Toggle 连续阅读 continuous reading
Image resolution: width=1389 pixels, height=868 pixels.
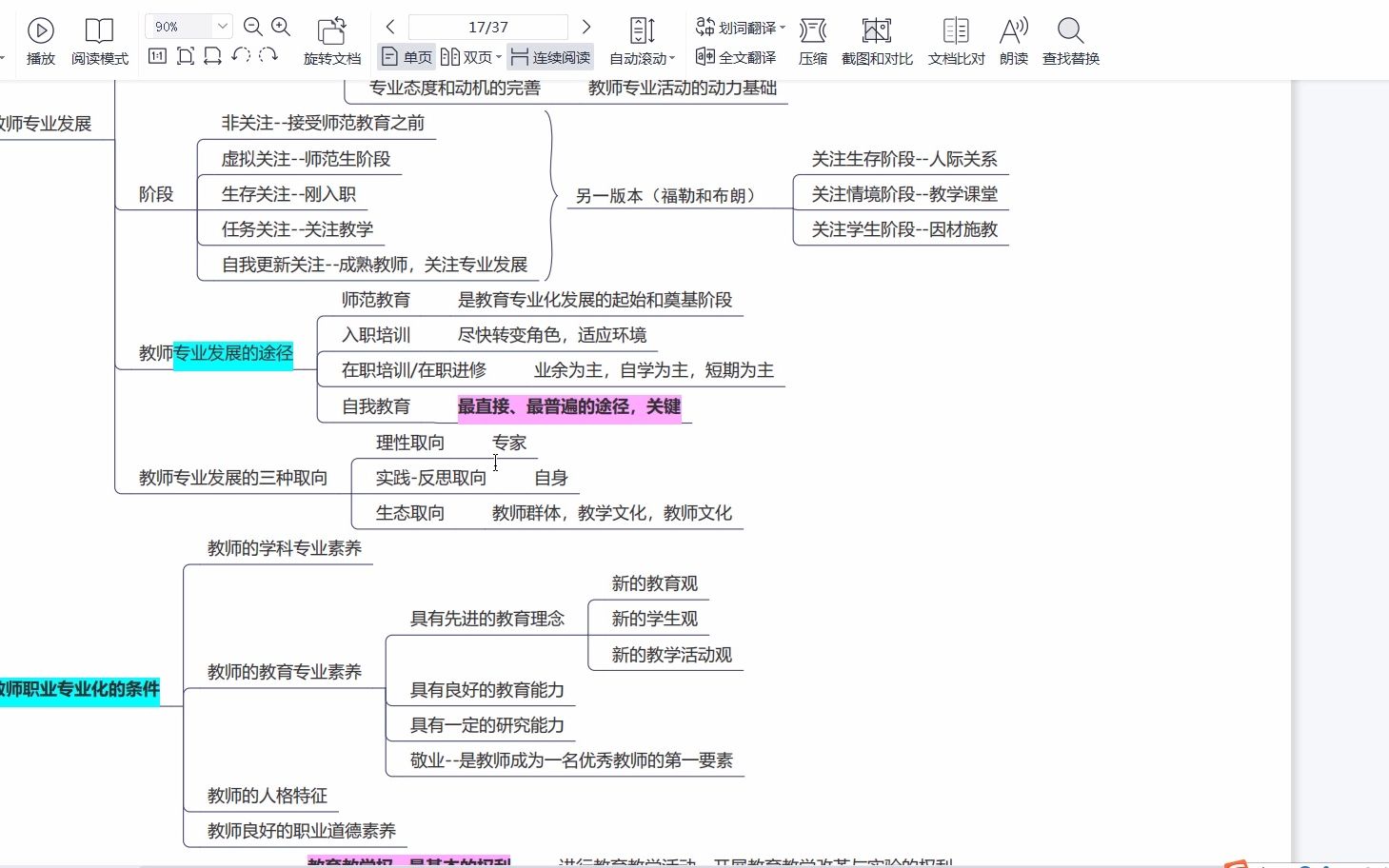tap(550, 57)
